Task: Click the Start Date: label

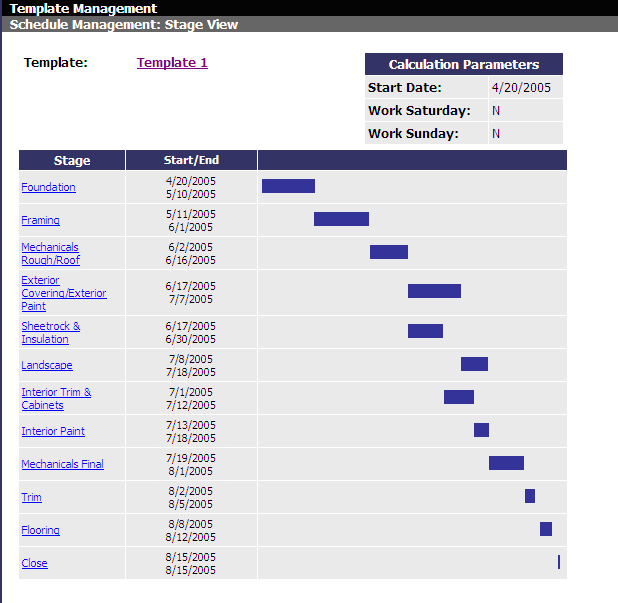Action: (x=405, y=87)
